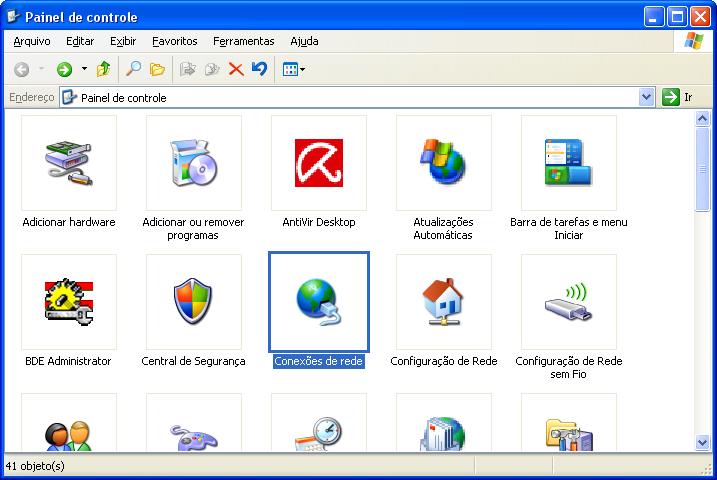This screenshot has height=480, width=717.
Task: Click the Ir go button
Action: (678, 97)
